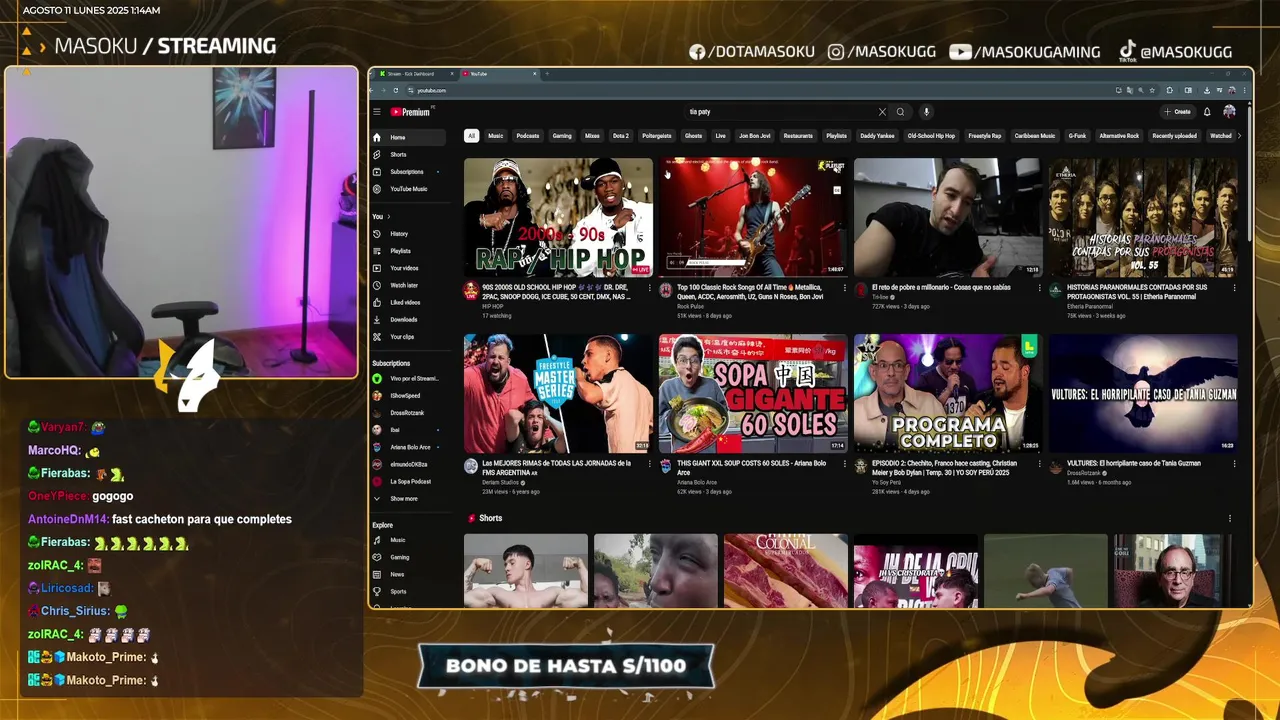Click the YouTube Premium logo

point(410,112)
